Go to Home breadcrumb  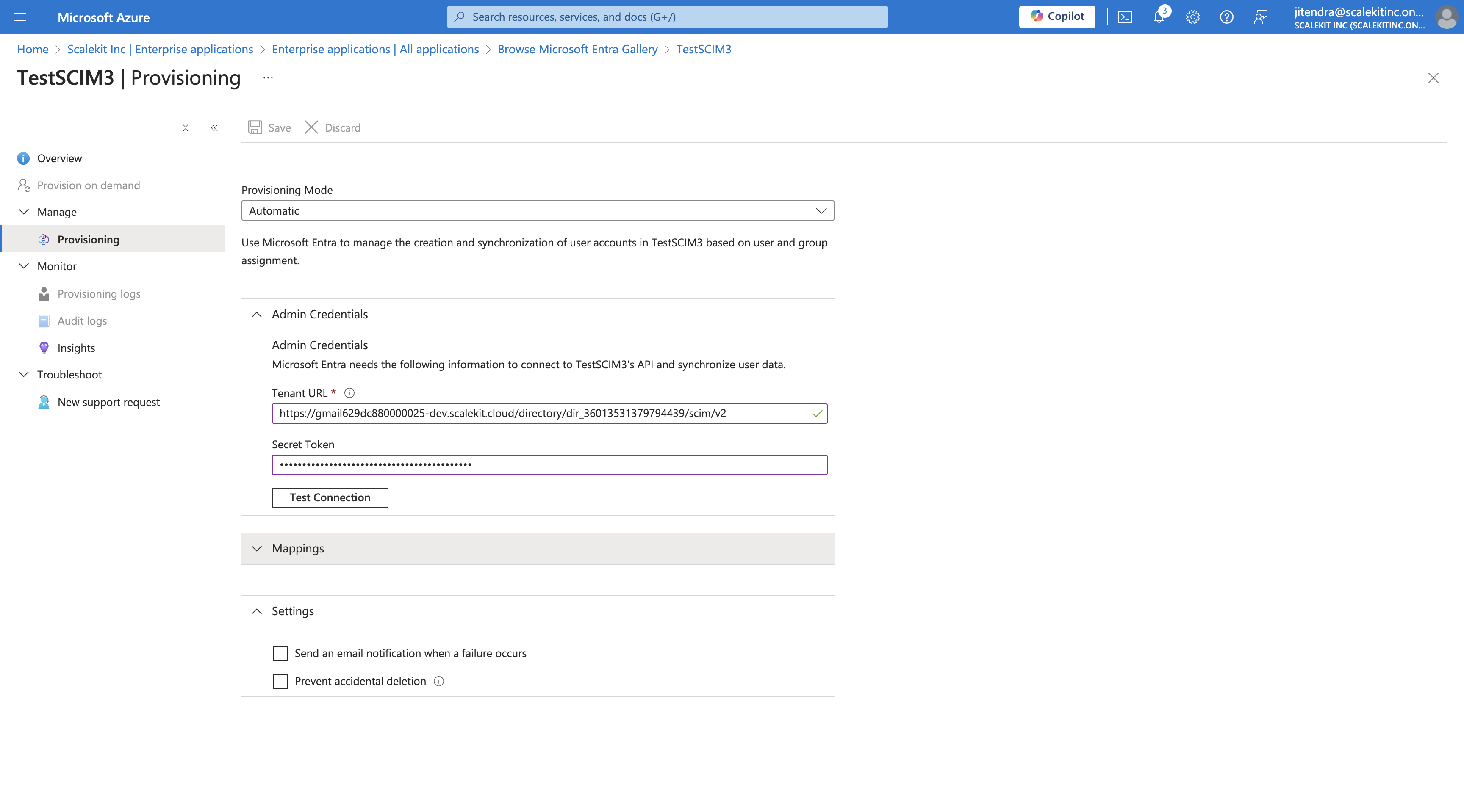coord(33,50)
